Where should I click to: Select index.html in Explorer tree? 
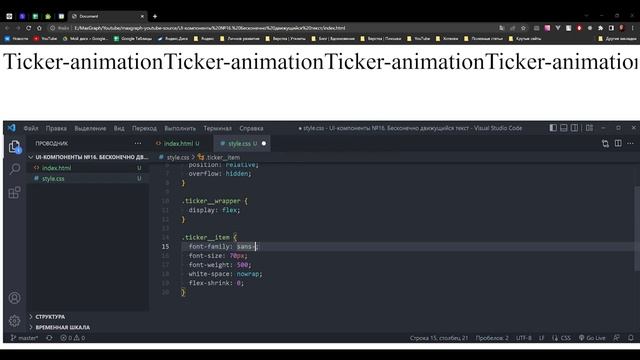[x=88, y=168]
